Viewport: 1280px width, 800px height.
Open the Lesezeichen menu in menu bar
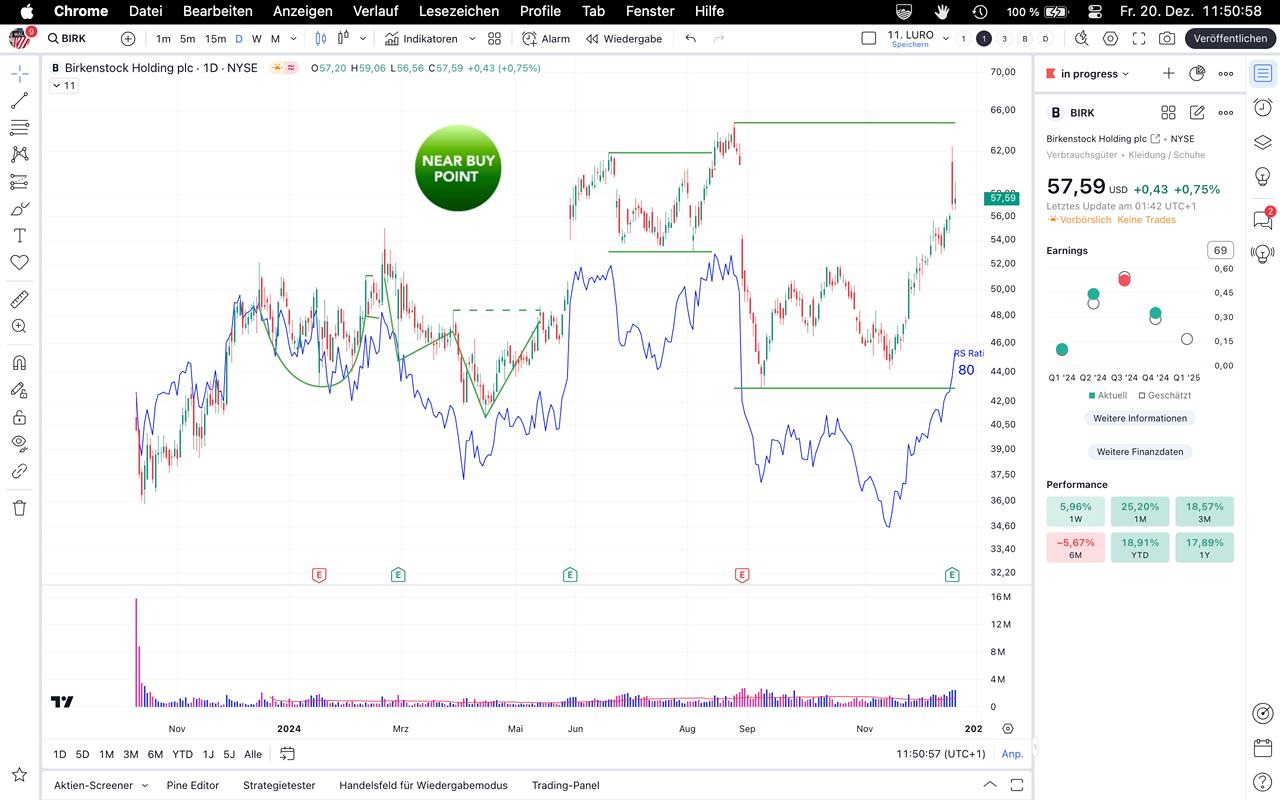[x=459, y=11]
